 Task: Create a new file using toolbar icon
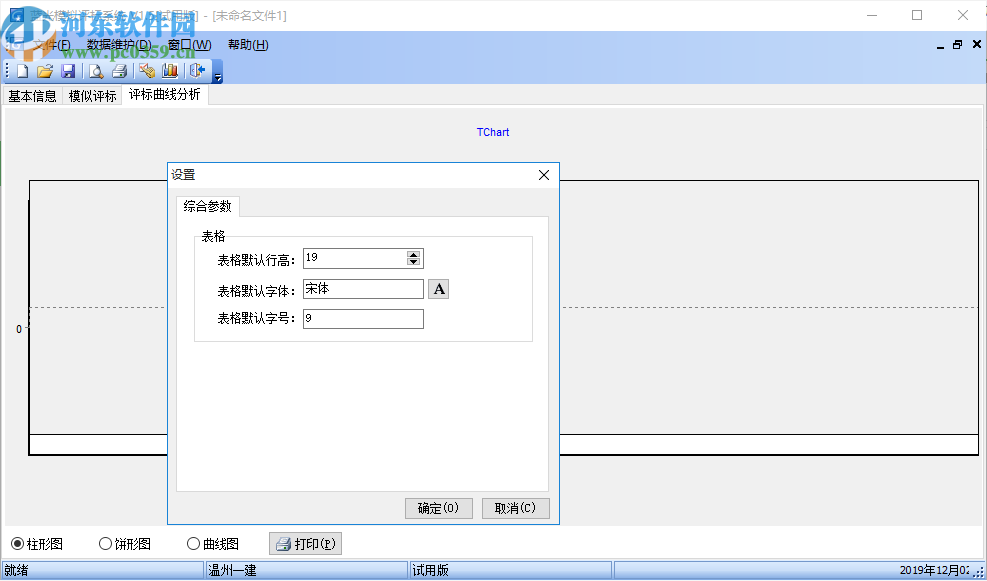(x=22, y=70)
